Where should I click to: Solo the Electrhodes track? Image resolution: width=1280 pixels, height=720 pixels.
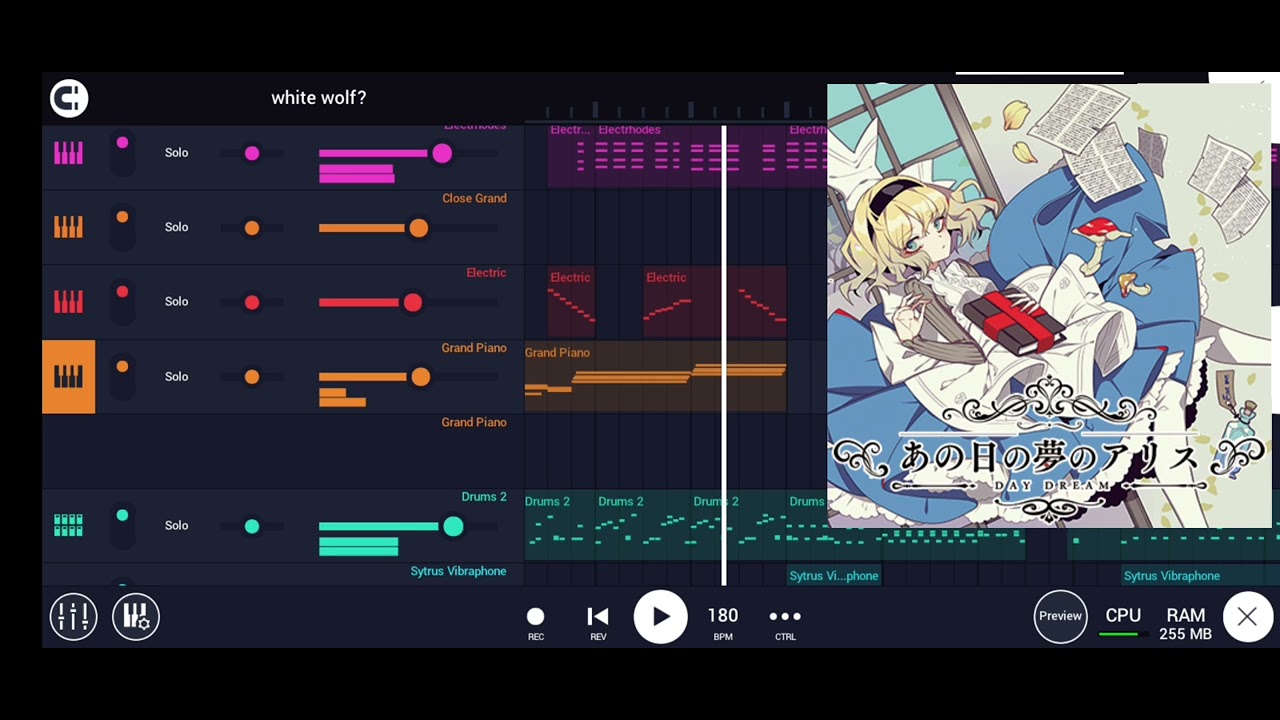pyautogui.click(x=176, y=153)
